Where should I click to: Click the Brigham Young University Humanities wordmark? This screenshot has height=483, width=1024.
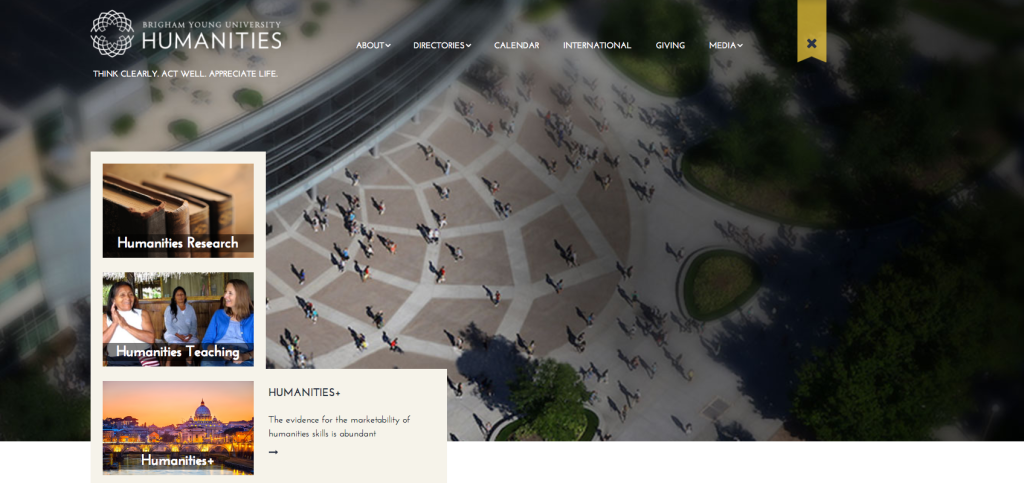(x=212, y=36)
